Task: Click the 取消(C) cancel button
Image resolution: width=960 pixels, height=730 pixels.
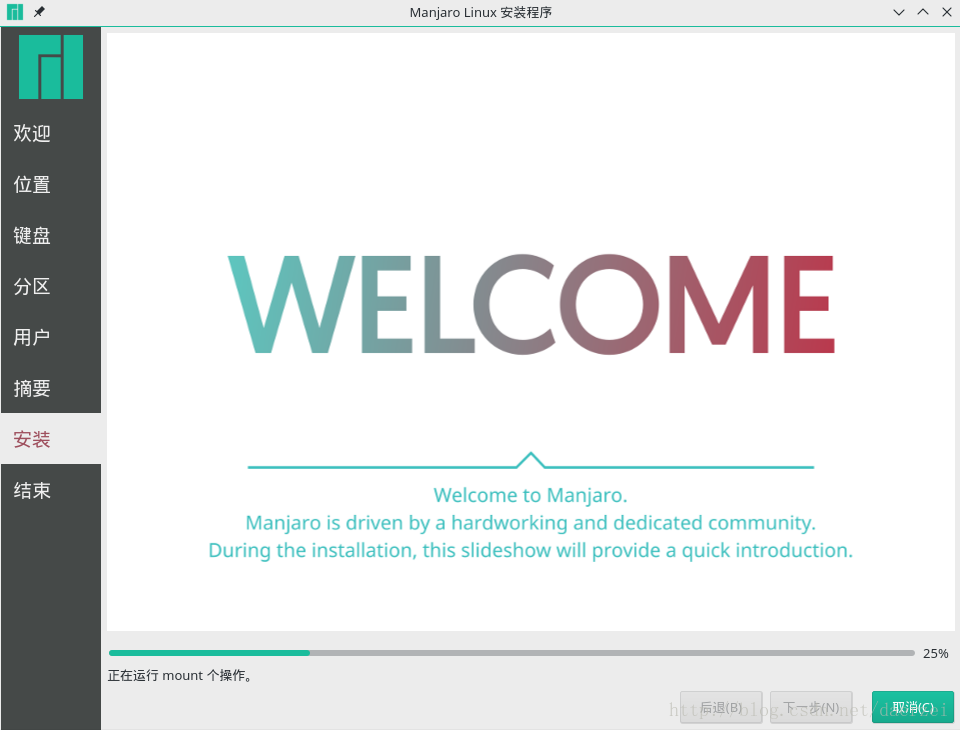Action: coord(913,707)
